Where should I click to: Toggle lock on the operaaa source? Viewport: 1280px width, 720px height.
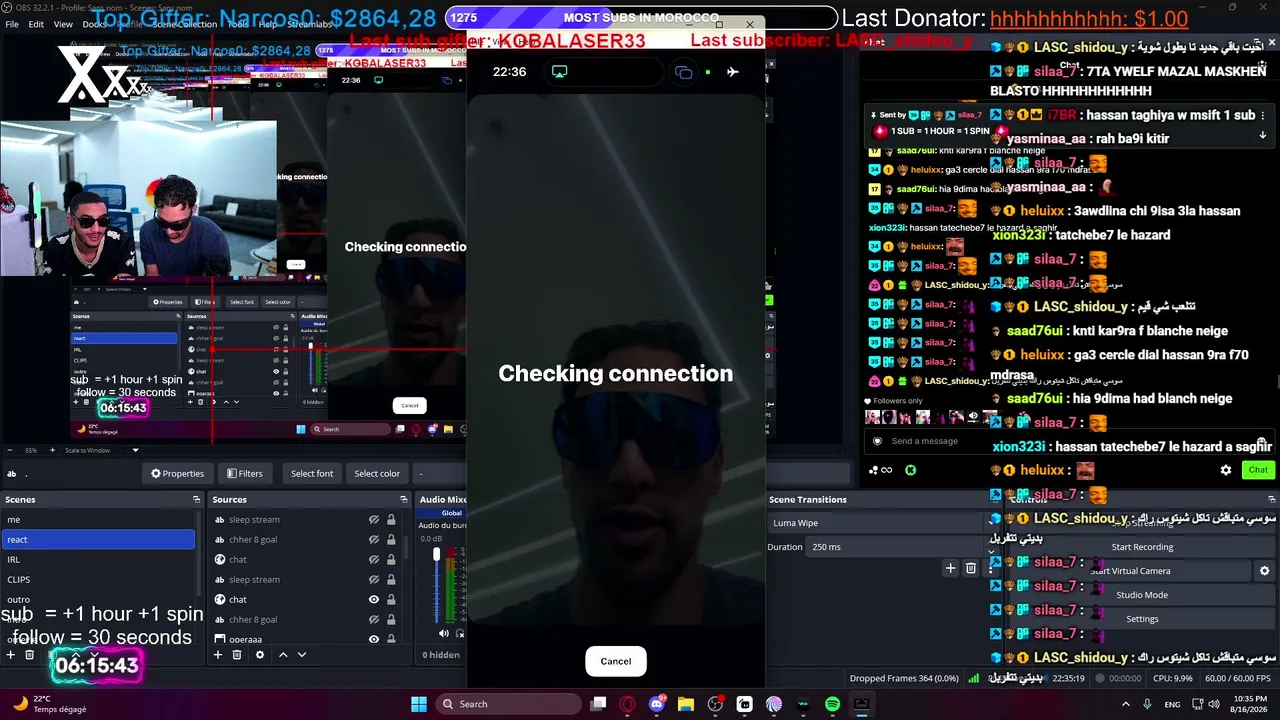click(391, 640)
